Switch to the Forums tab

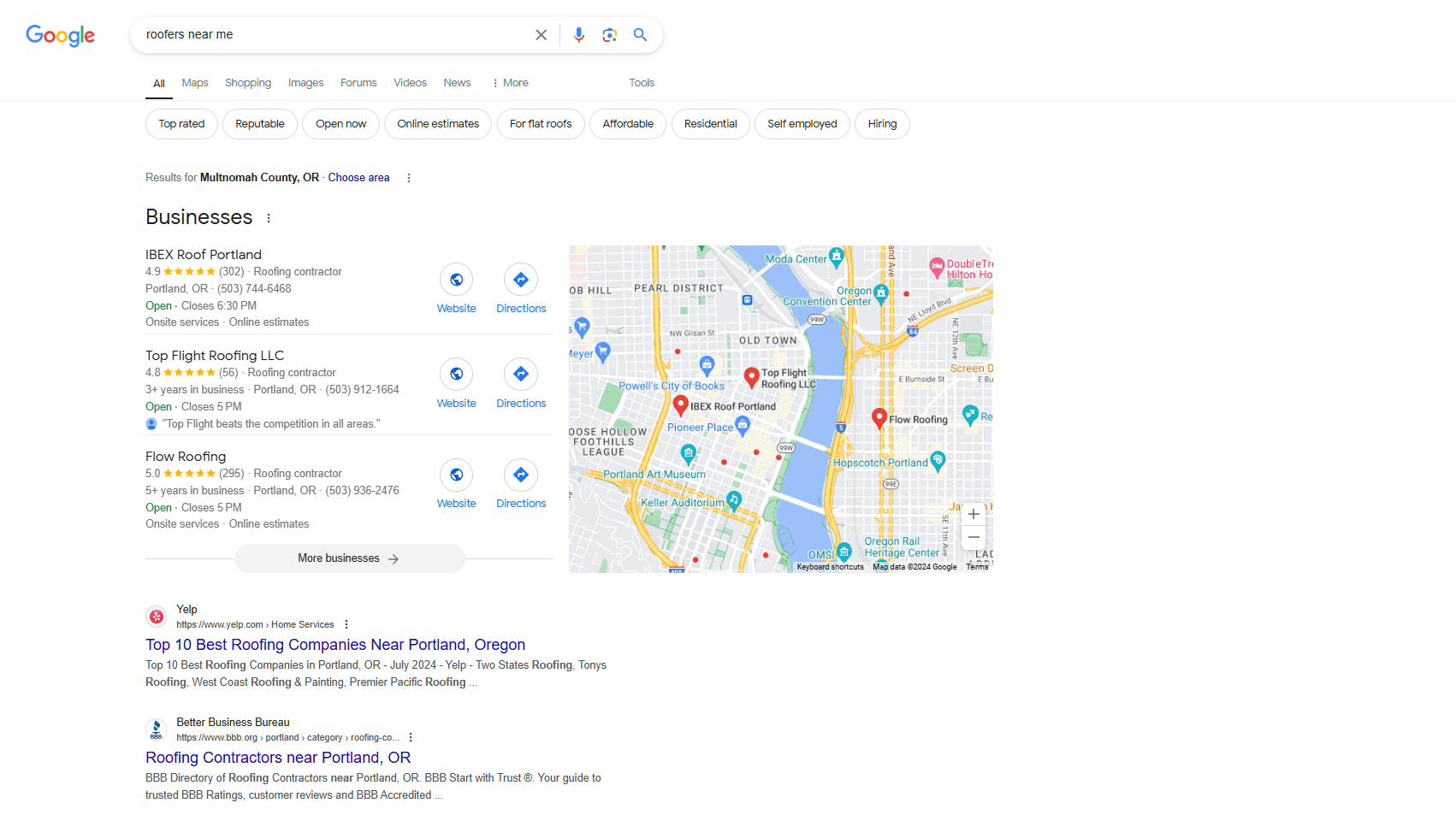(x=358, y=83)
